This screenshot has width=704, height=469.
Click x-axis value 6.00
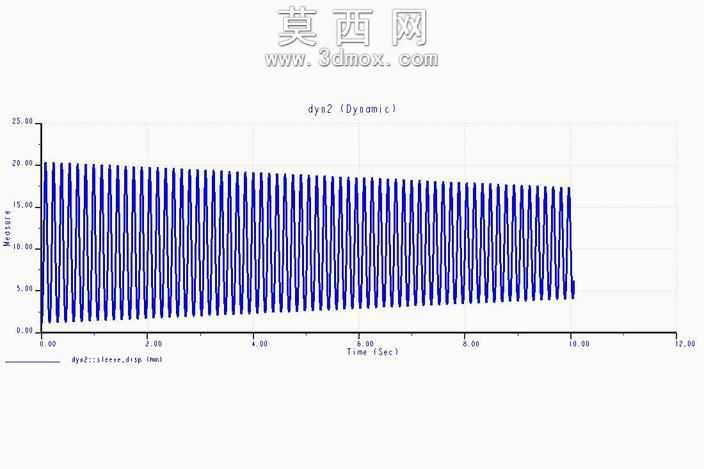click(365, 343)
